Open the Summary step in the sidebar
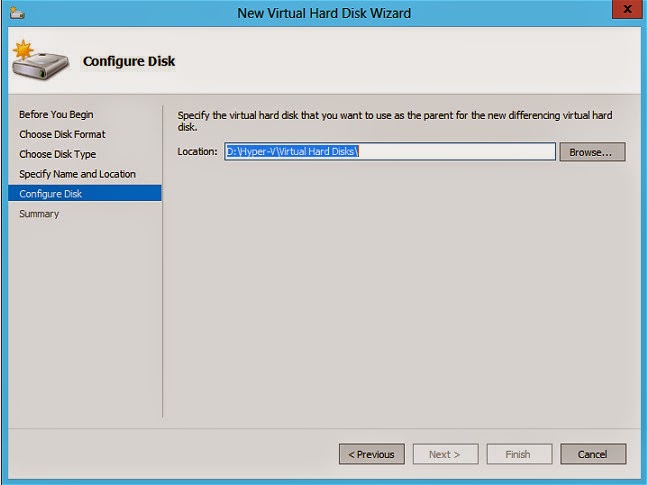This screenshot has height=485, width=647. click(39, 214)
